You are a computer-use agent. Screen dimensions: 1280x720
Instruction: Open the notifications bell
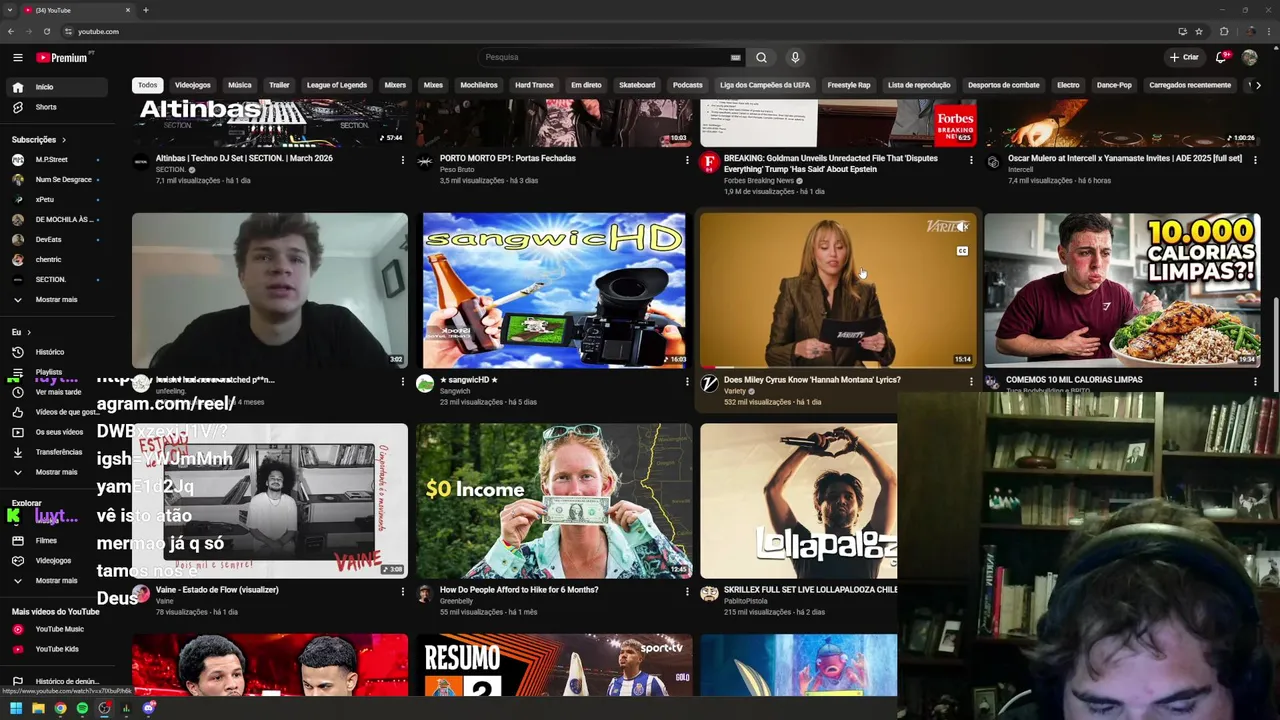[x=1221, y=57]
